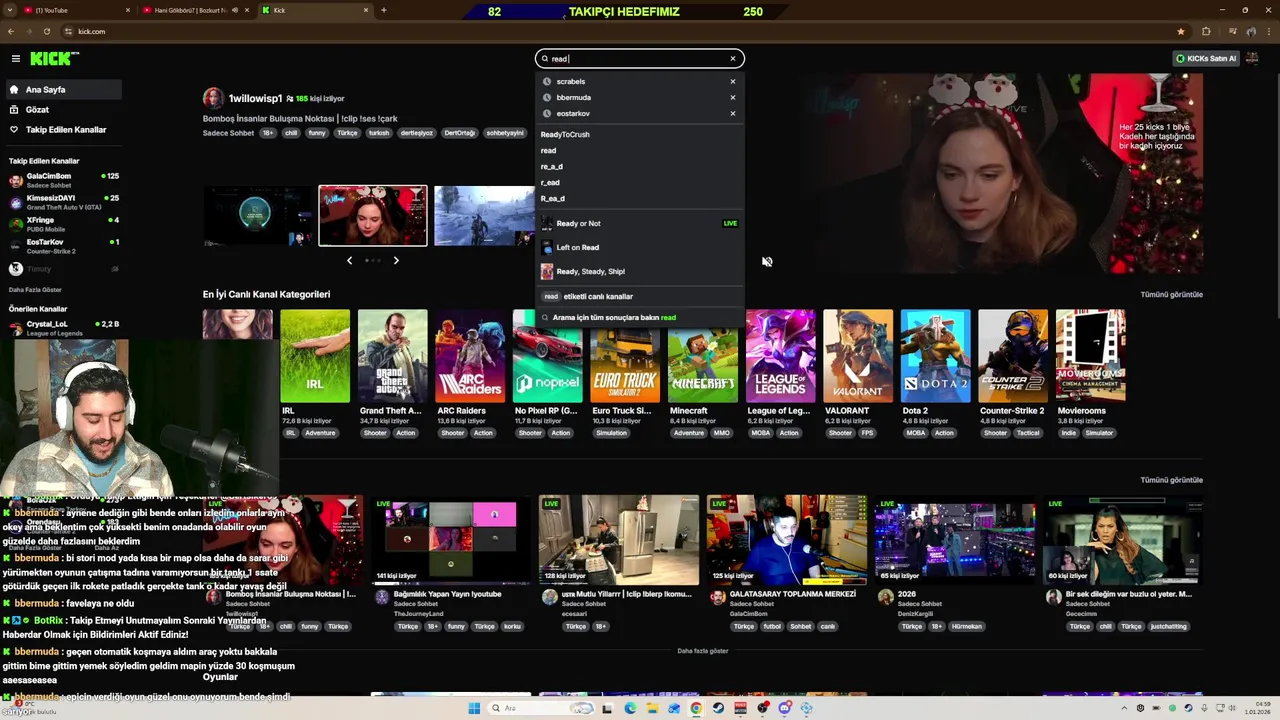Click the chill tag under 1willowisp1
This screenshot has height=720, width=1280.
point(291,133)
